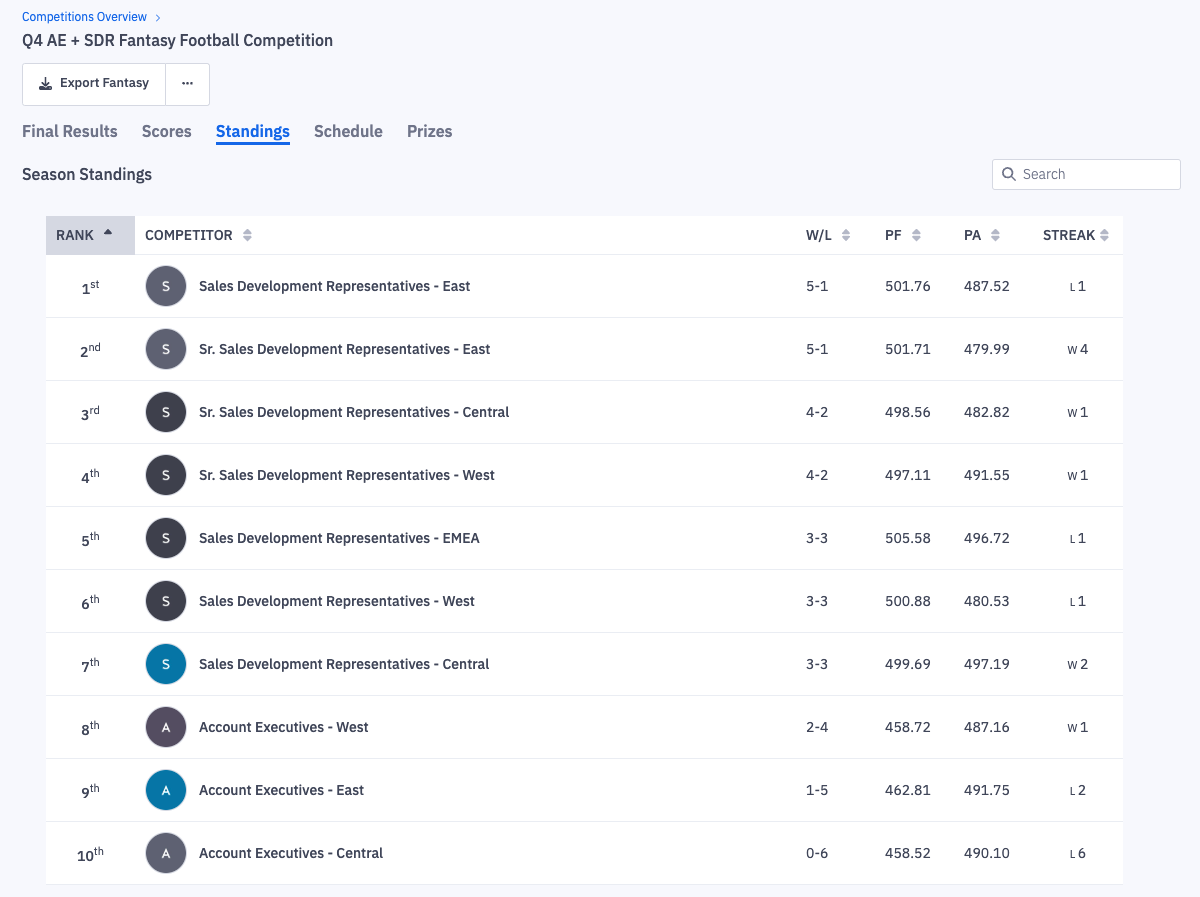Sort table by Streak column
The height and width of the screenshot is (897, 1200).
[x=1076, y=235]
